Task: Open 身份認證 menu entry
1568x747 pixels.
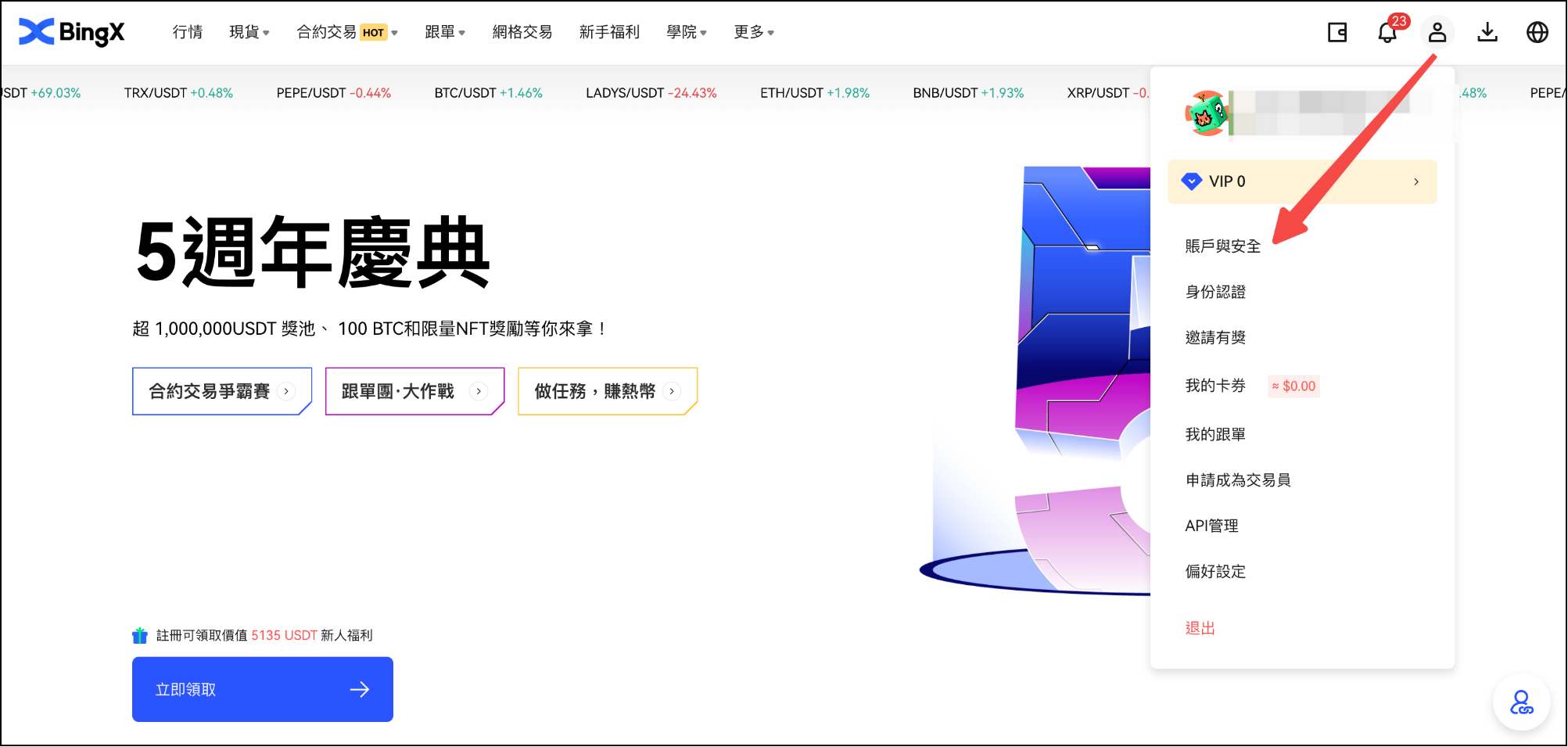Action: [x=1215, y=292]
